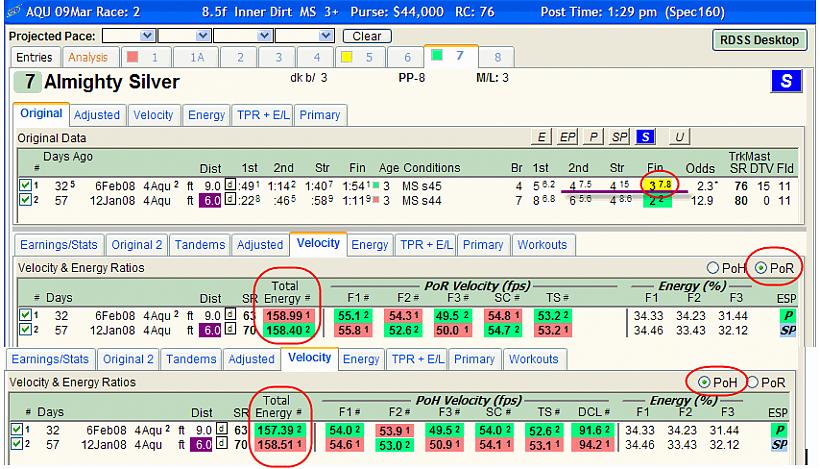
Task: Open the TPR + E/L tab in top panel
Action: click(x=263, y=115)
